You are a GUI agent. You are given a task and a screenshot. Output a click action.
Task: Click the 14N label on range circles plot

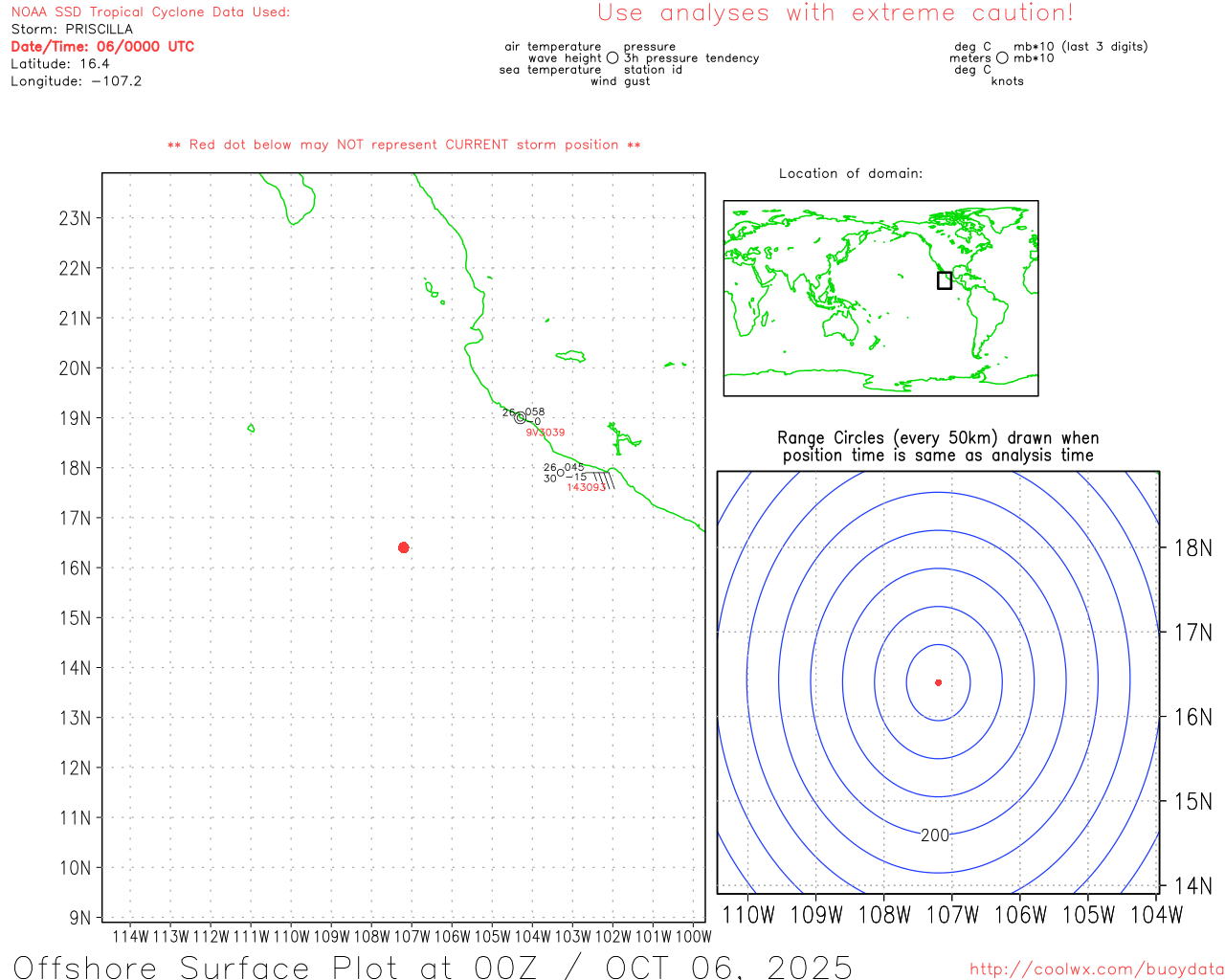tap(1193, 886)
